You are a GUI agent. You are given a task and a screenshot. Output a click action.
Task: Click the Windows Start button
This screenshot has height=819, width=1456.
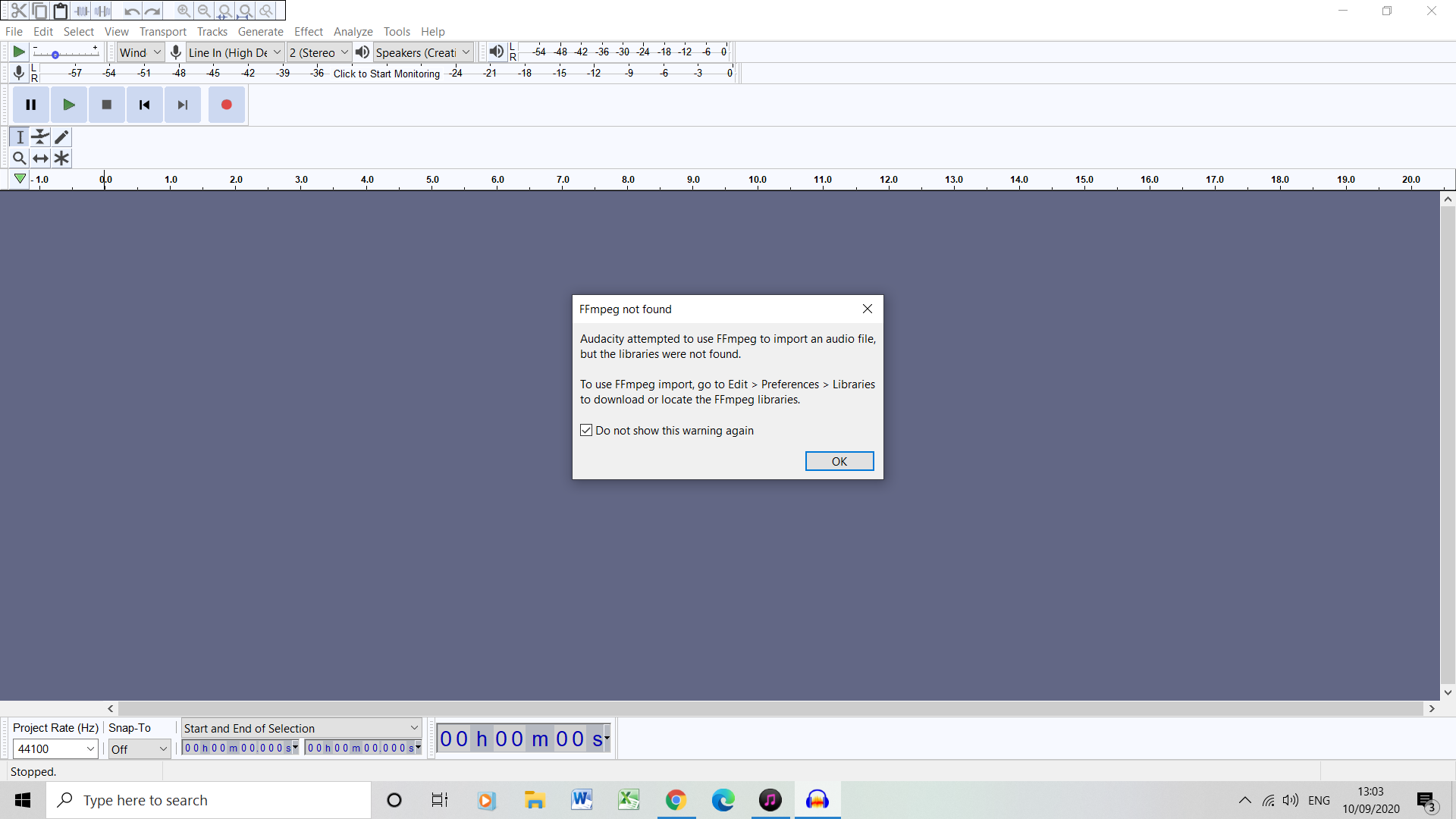(x=23, y=800)
